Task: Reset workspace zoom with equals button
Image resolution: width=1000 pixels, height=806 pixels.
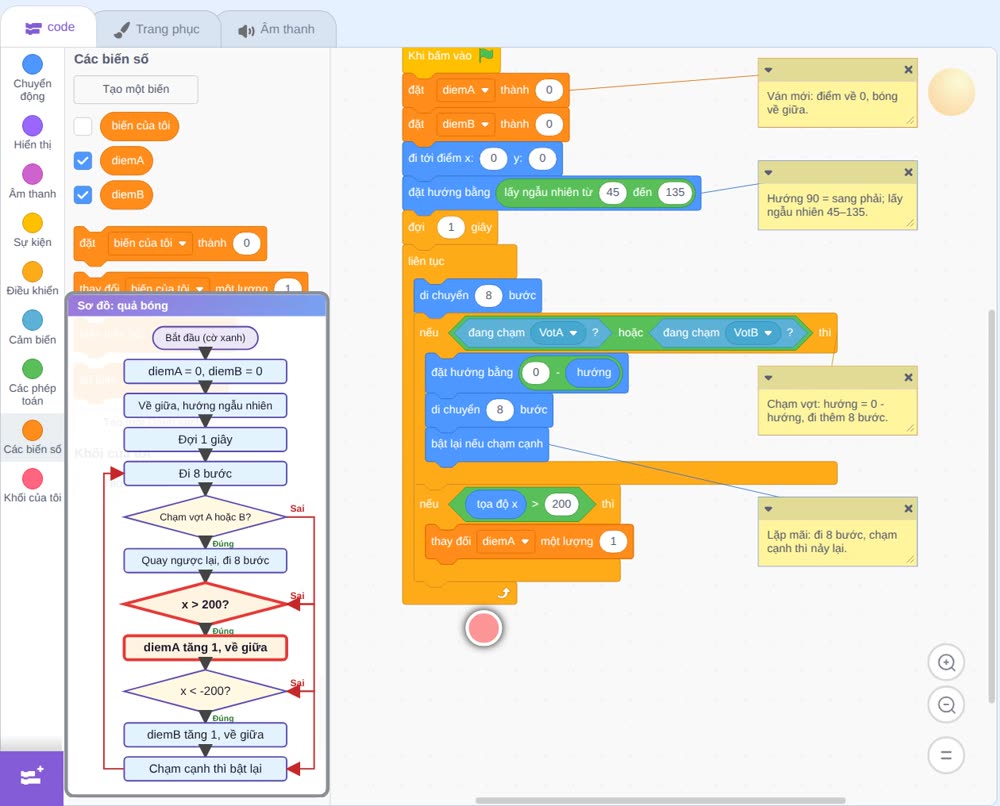Action: pyautogui.click(x=946, y=756)
